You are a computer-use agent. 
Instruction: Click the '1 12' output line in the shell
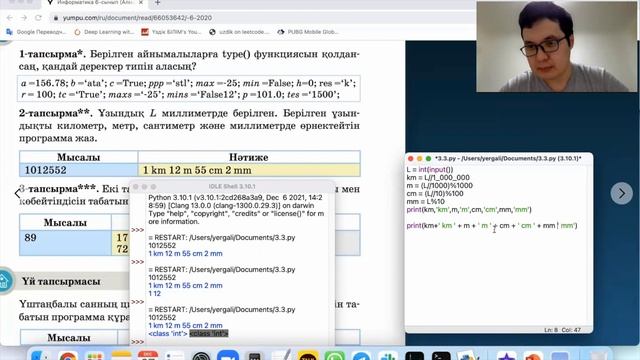click(155, 293)
